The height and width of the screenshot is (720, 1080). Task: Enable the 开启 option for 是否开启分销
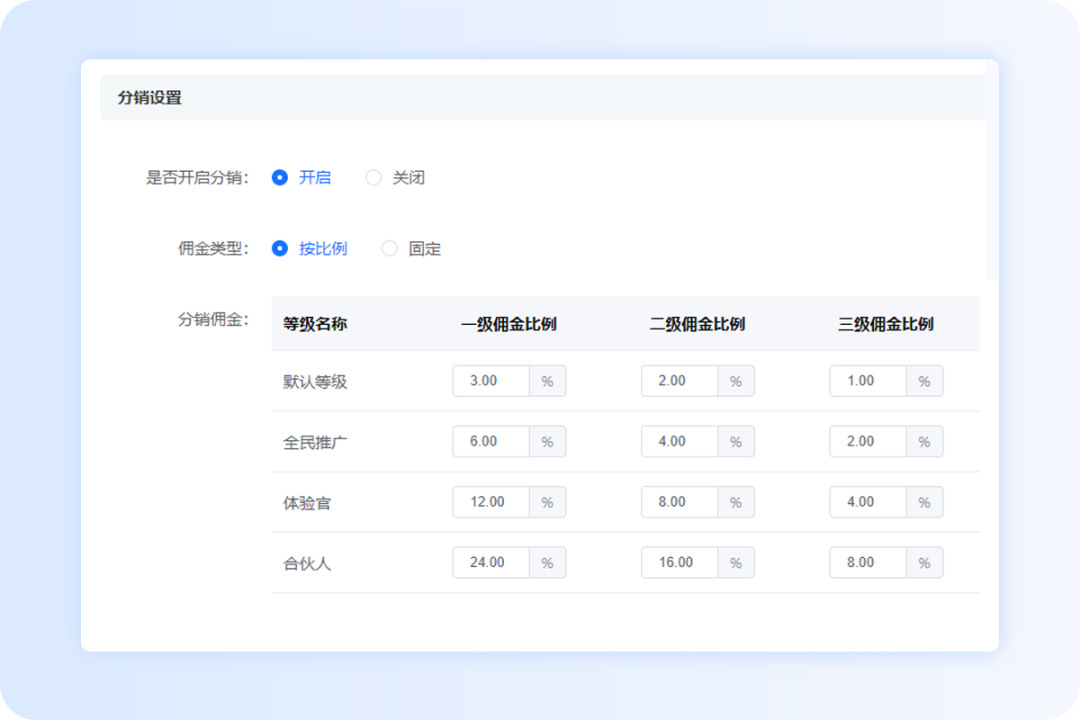(x=282, y=177)
